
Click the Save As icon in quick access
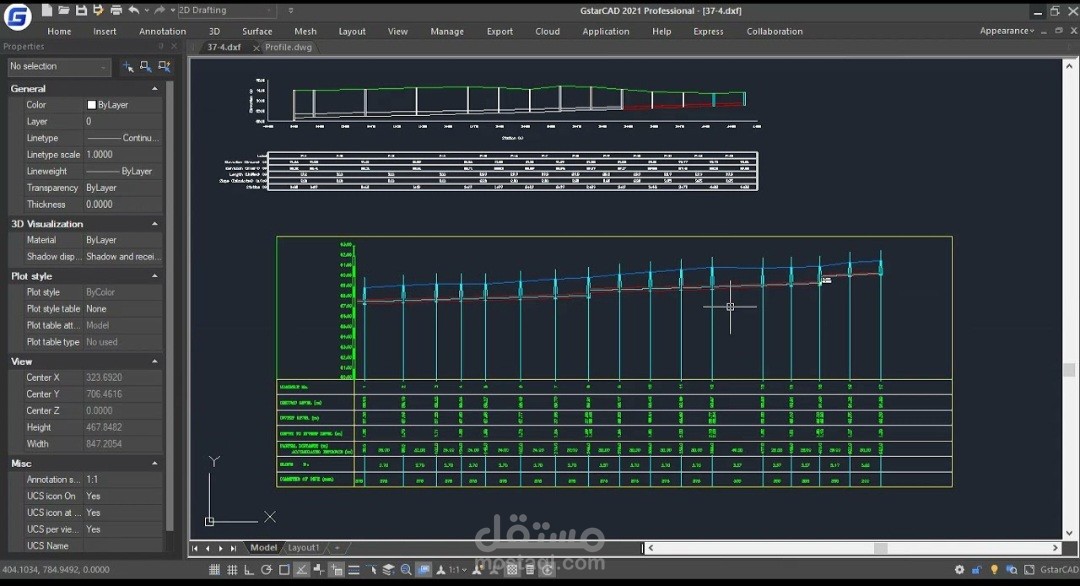98,10
